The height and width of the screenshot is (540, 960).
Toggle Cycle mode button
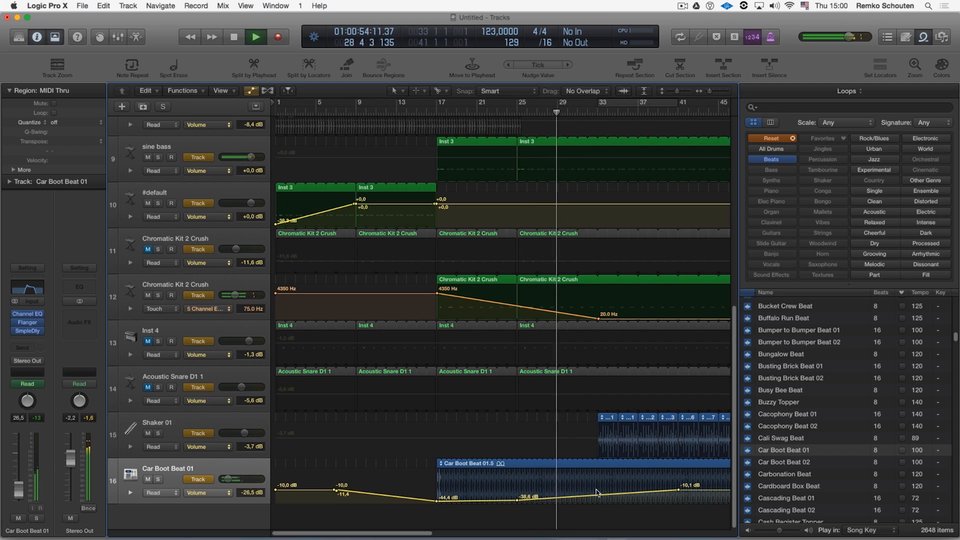pyautogui.click(x=680, y=37)
